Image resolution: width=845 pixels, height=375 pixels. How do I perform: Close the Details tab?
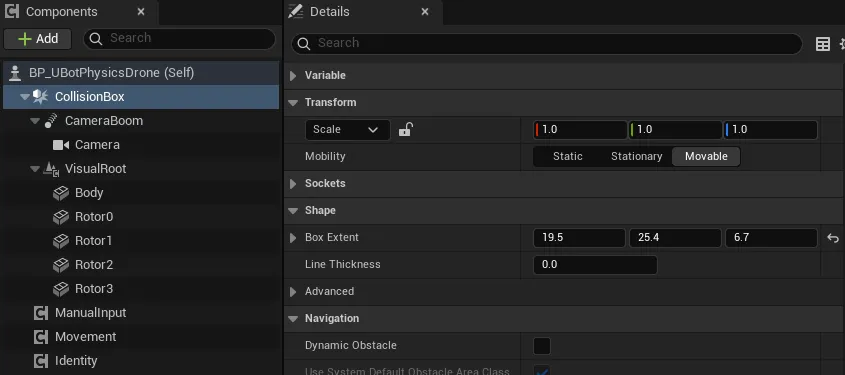click(425, 12)
